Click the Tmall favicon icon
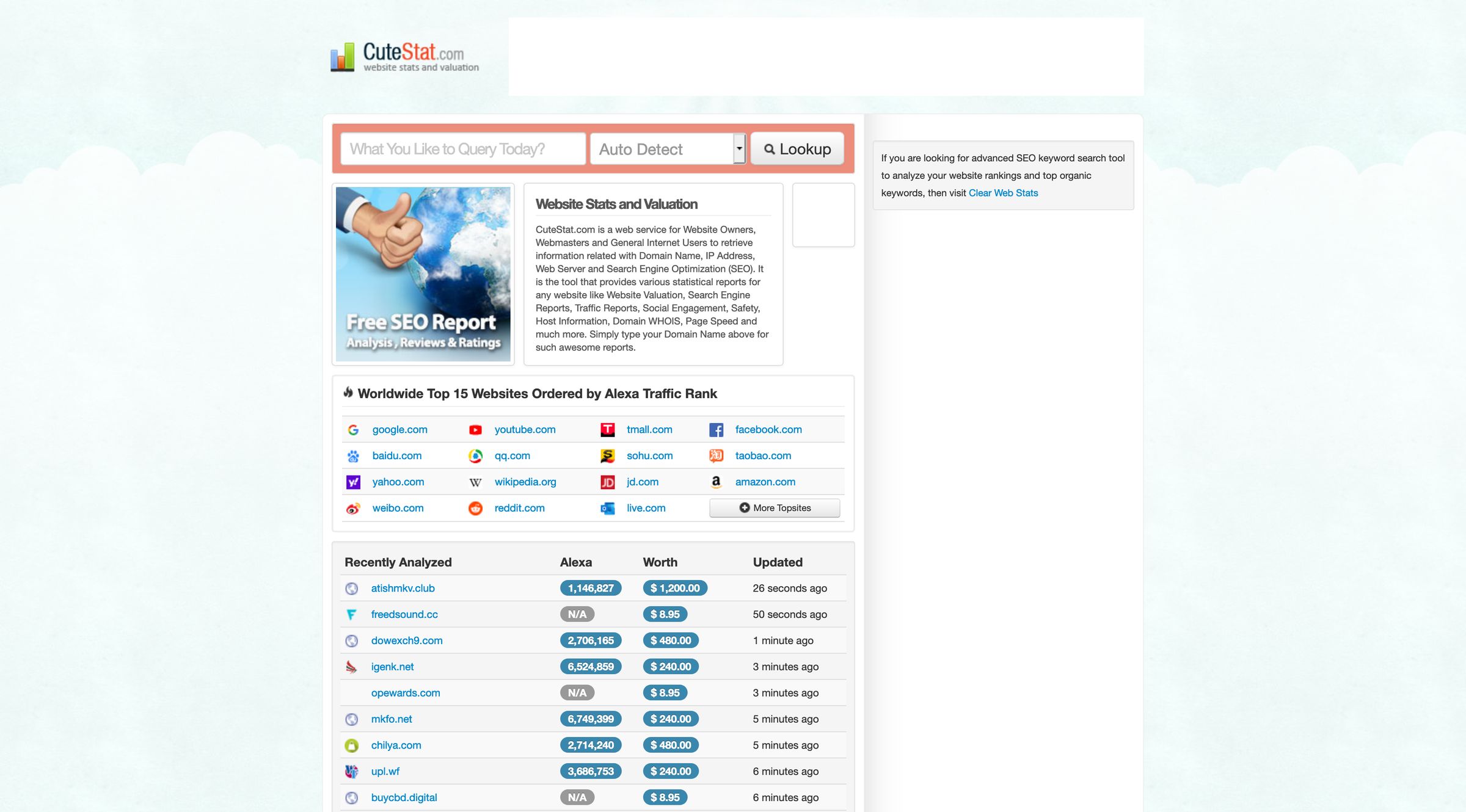Image resolution: width=1466 pixels, height=812 pixels. pyautogui.click(x=608, y=429)
